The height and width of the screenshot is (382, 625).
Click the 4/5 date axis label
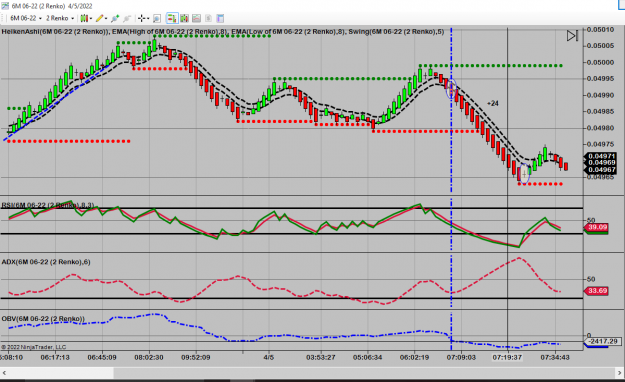tap(269, 357)
